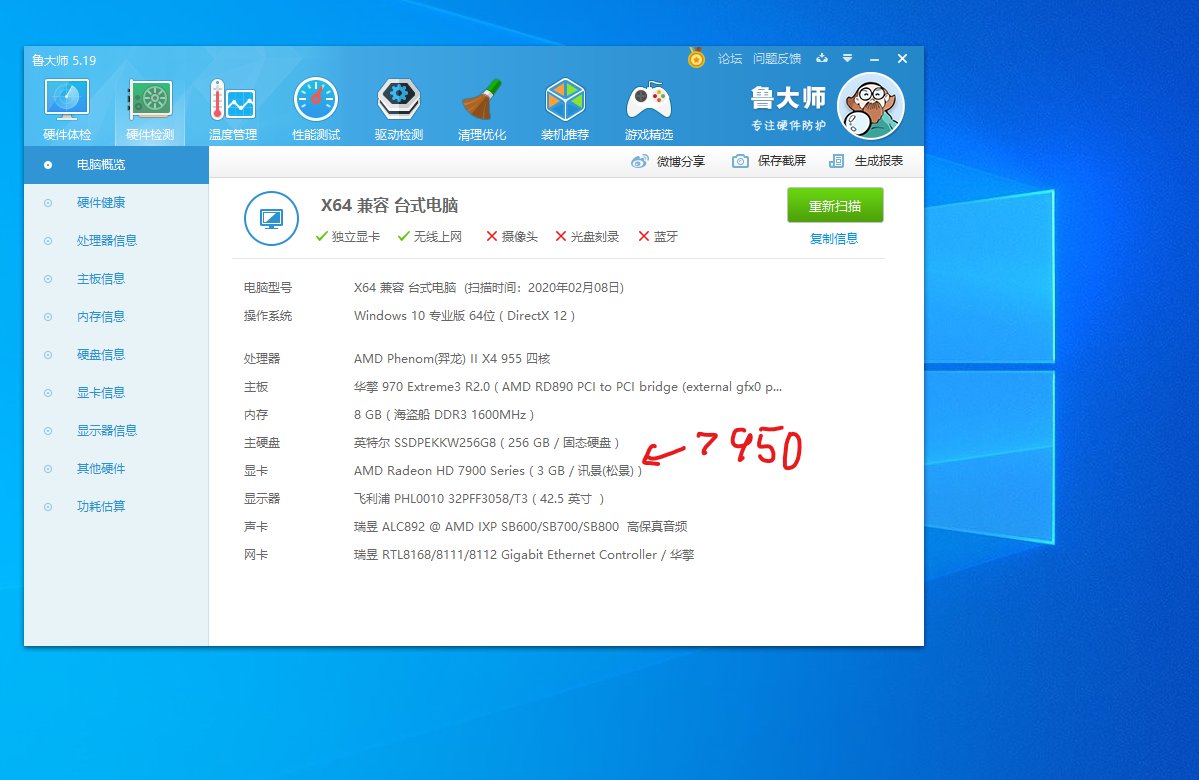
Task: Click the report document icon
Action: (x=837, y=161)
